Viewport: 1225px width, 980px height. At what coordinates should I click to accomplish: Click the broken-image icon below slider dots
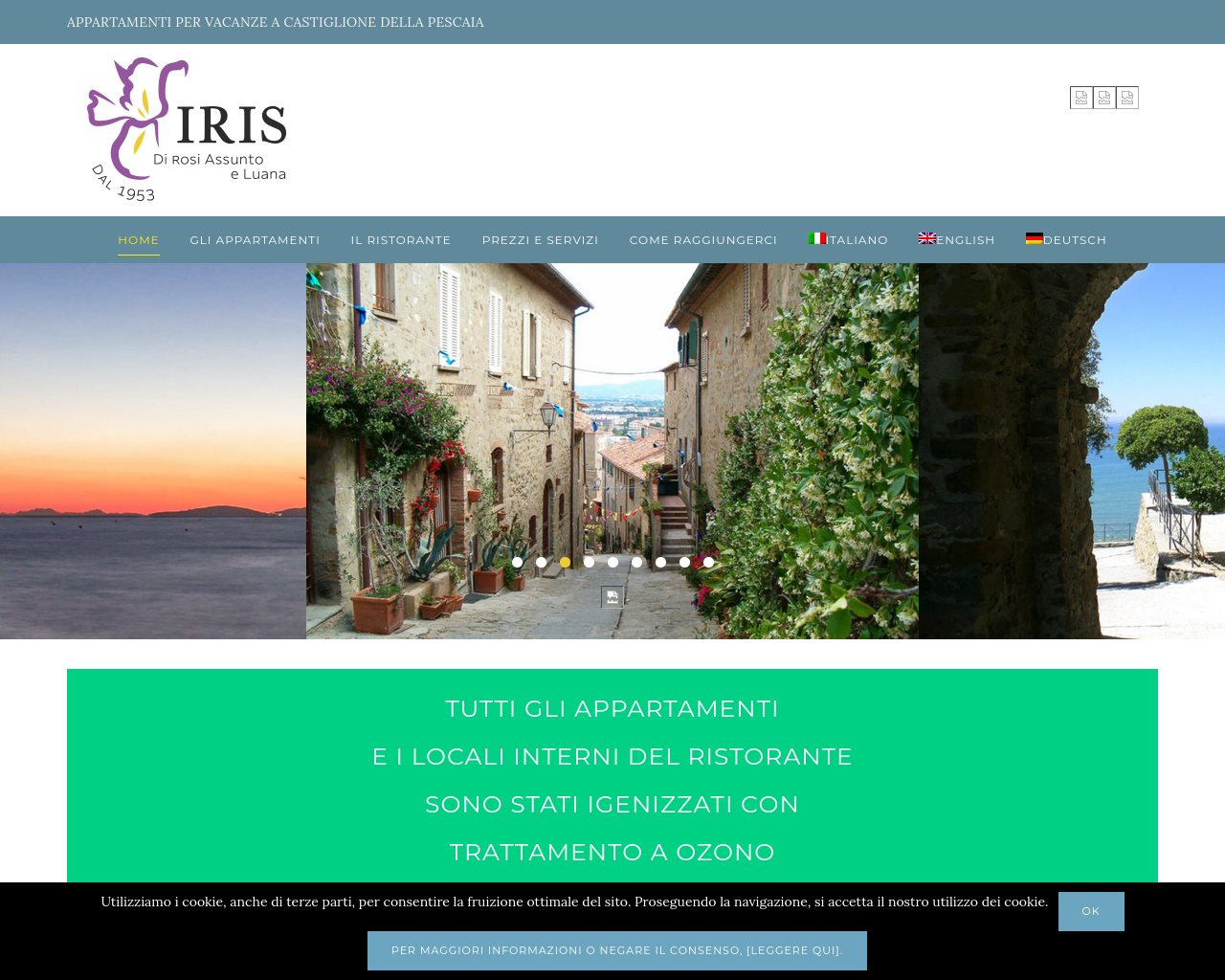612,597
